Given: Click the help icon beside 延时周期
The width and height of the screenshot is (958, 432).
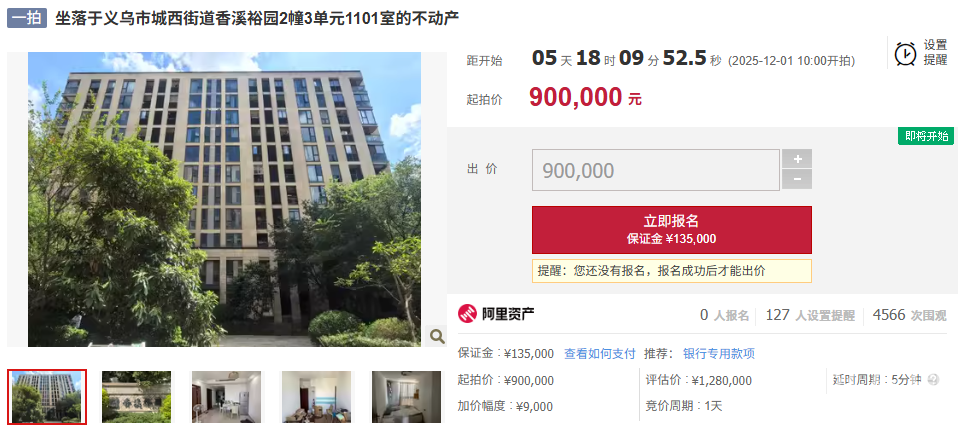Looking at the screenshot, I should point(933,379).
